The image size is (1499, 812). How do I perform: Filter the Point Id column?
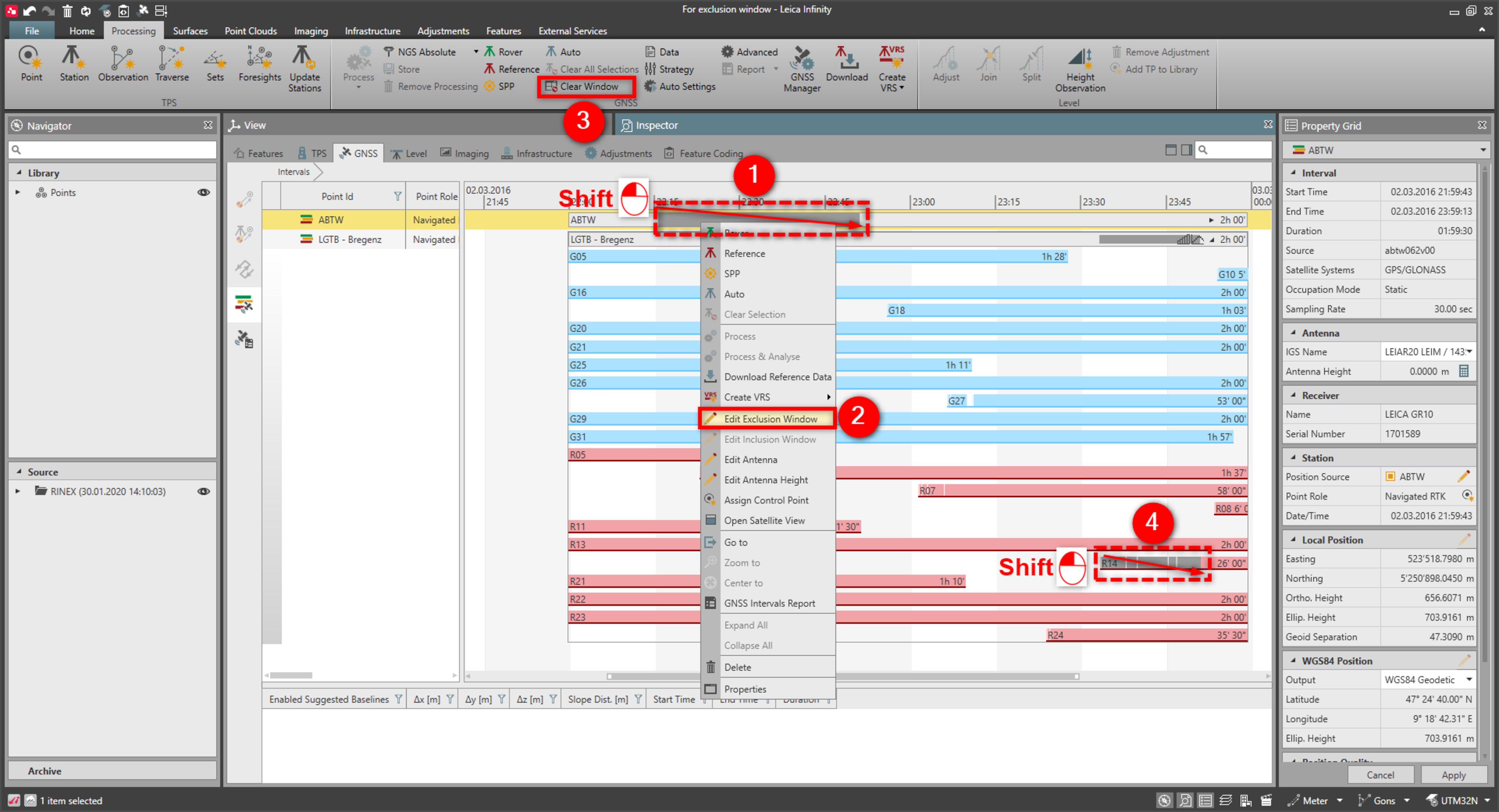pyautogui.click(x=398, y=196)
